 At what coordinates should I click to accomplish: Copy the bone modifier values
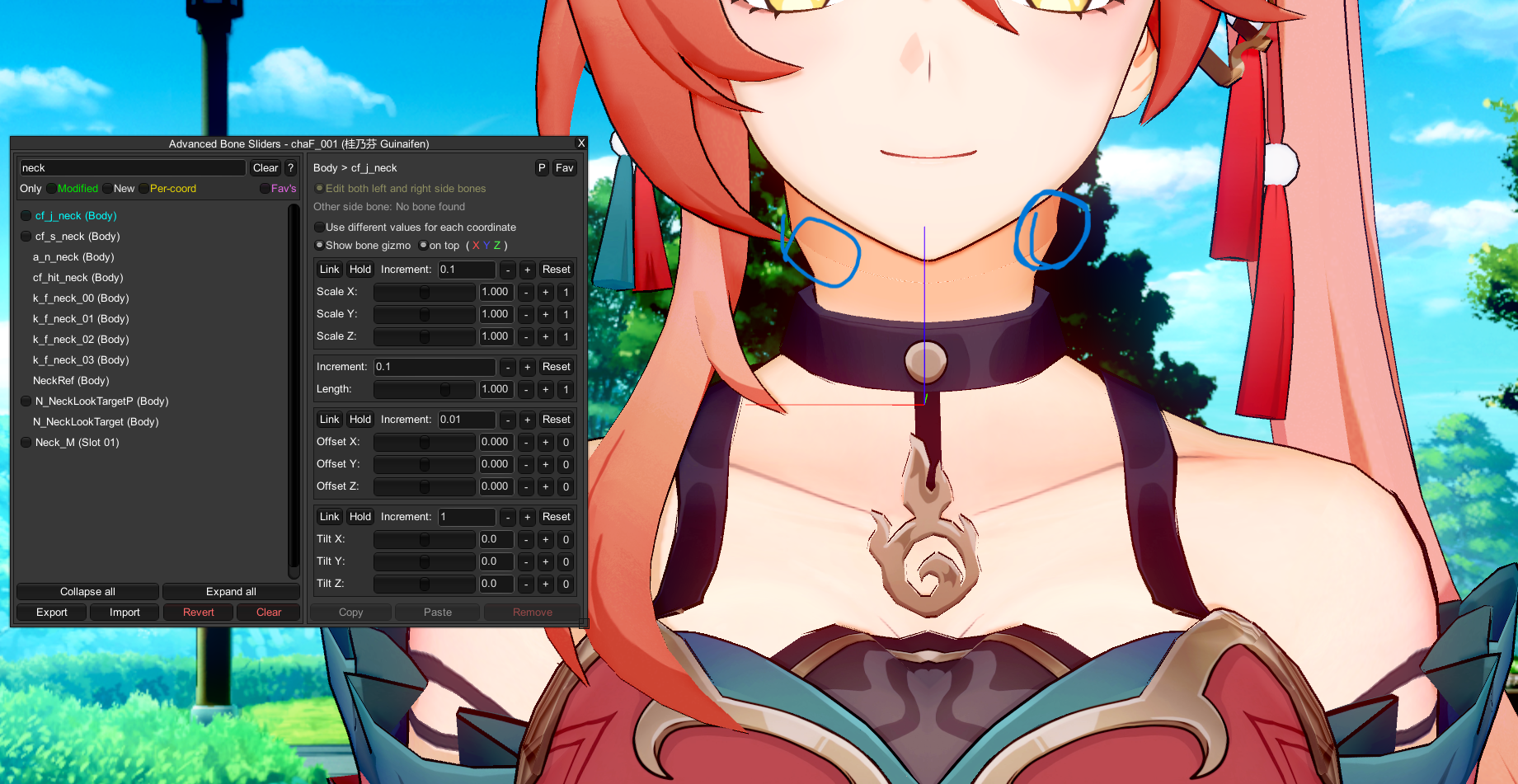[x=351, y=613]
